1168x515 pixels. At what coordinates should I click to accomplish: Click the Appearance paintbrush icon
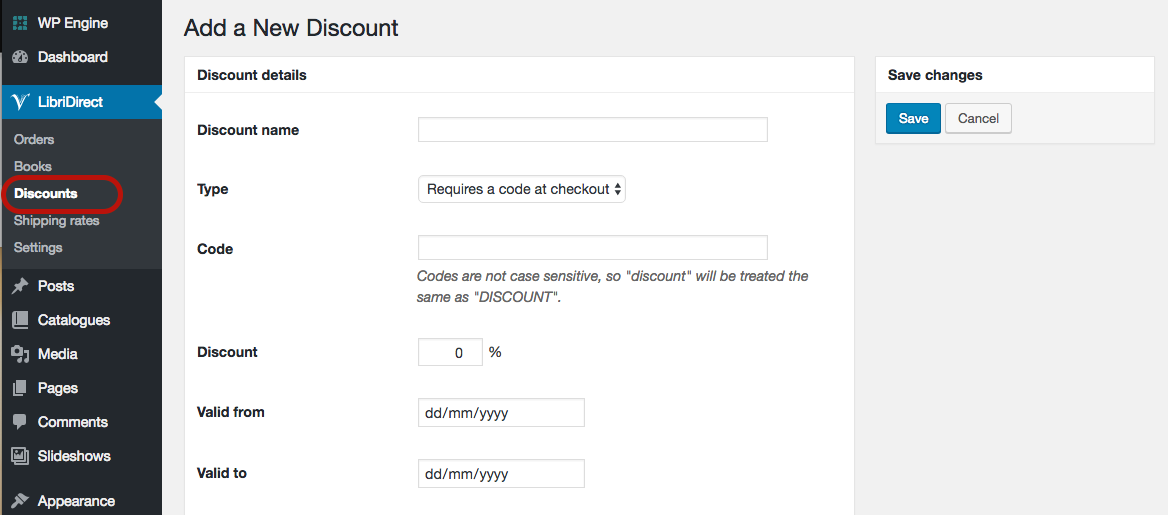20,501
